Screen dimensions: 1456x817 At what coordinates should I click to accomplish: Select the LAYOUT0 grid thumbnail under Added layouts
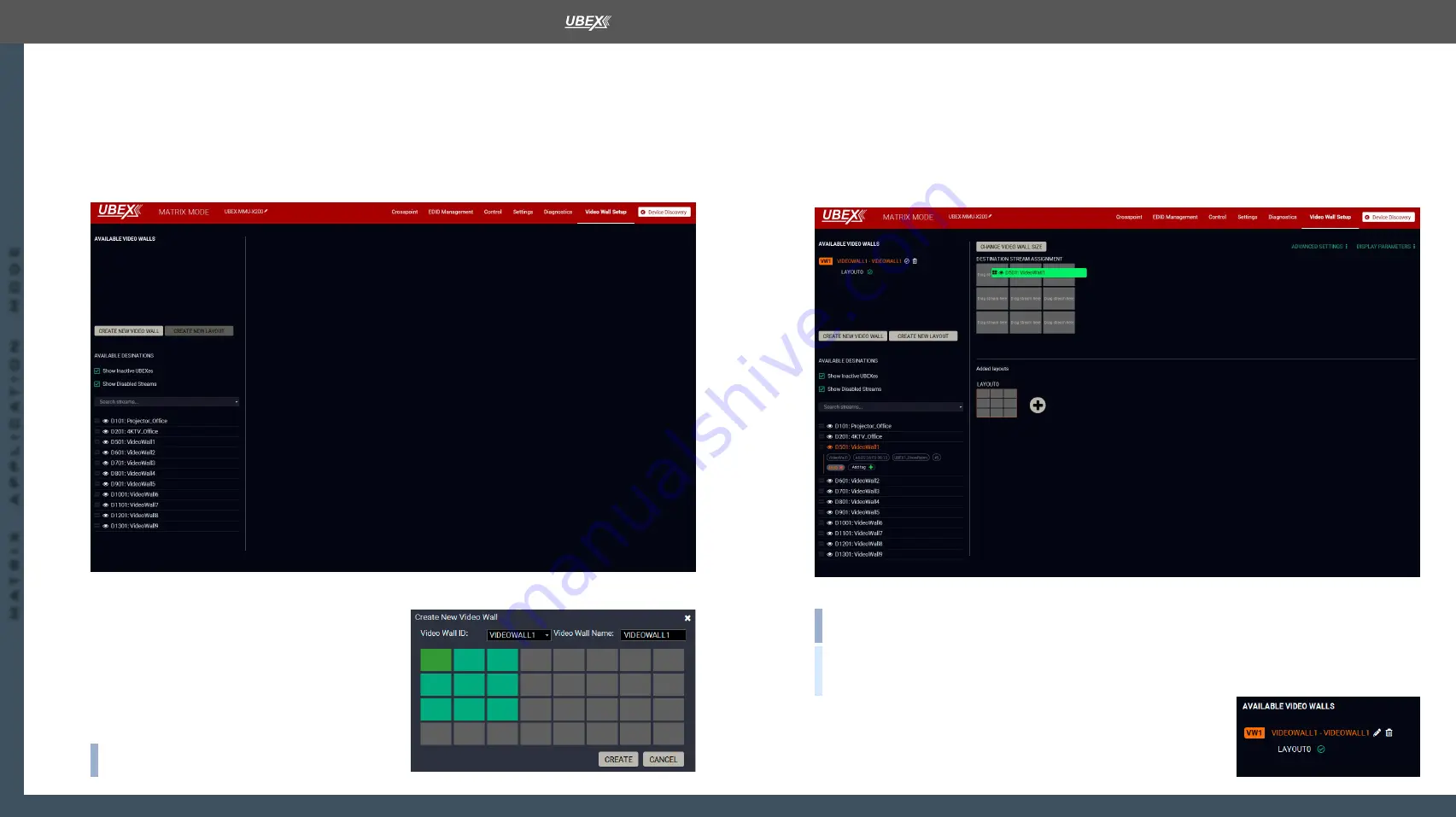pos(997,403)
